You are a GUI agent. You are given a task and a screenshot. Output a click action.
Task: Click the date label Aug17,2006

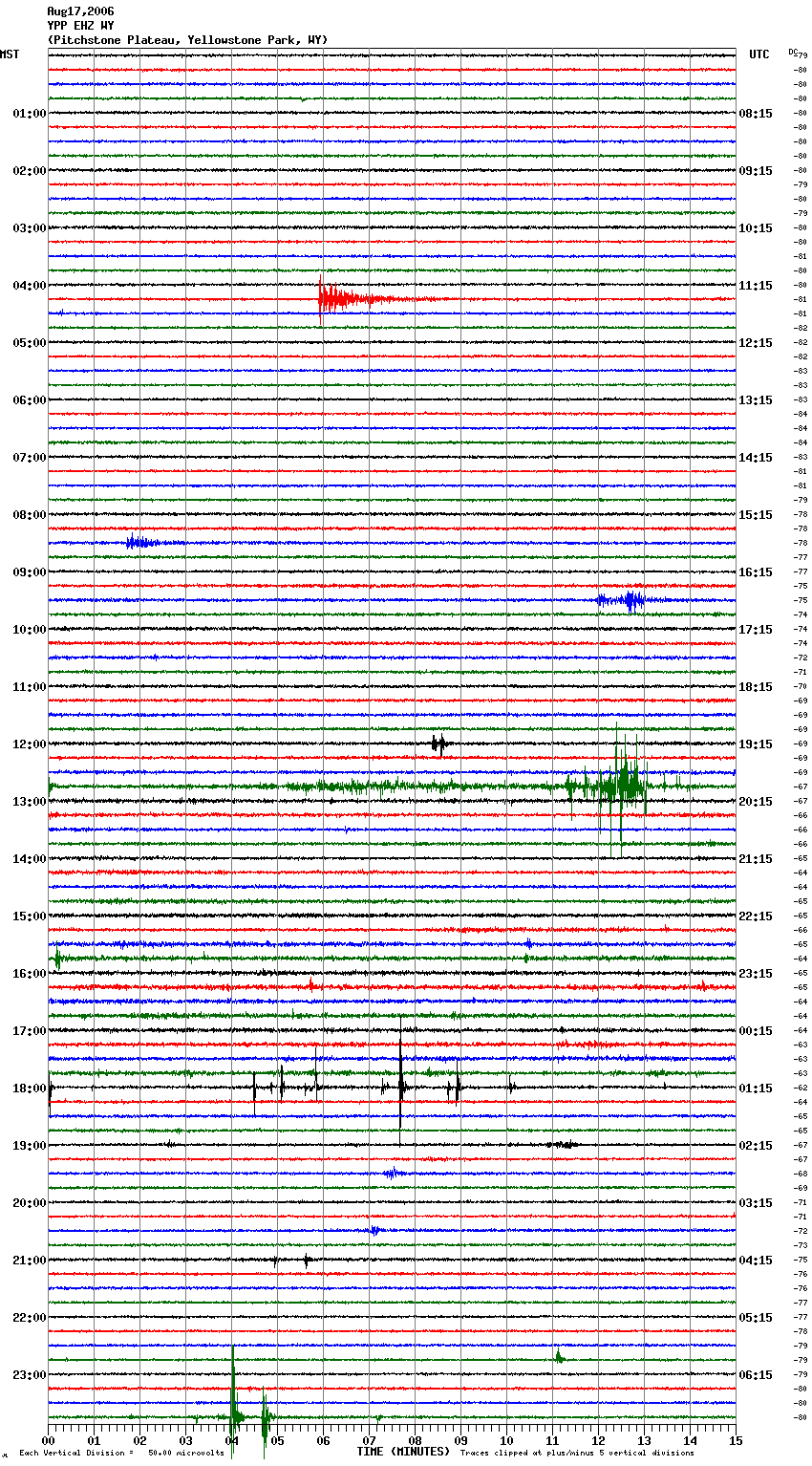coord(80,11)
